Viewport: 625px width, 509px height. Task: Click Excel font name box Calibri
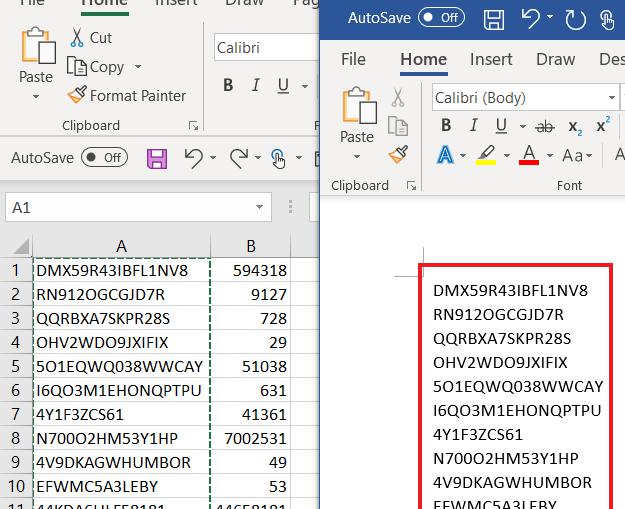(266, 47)
